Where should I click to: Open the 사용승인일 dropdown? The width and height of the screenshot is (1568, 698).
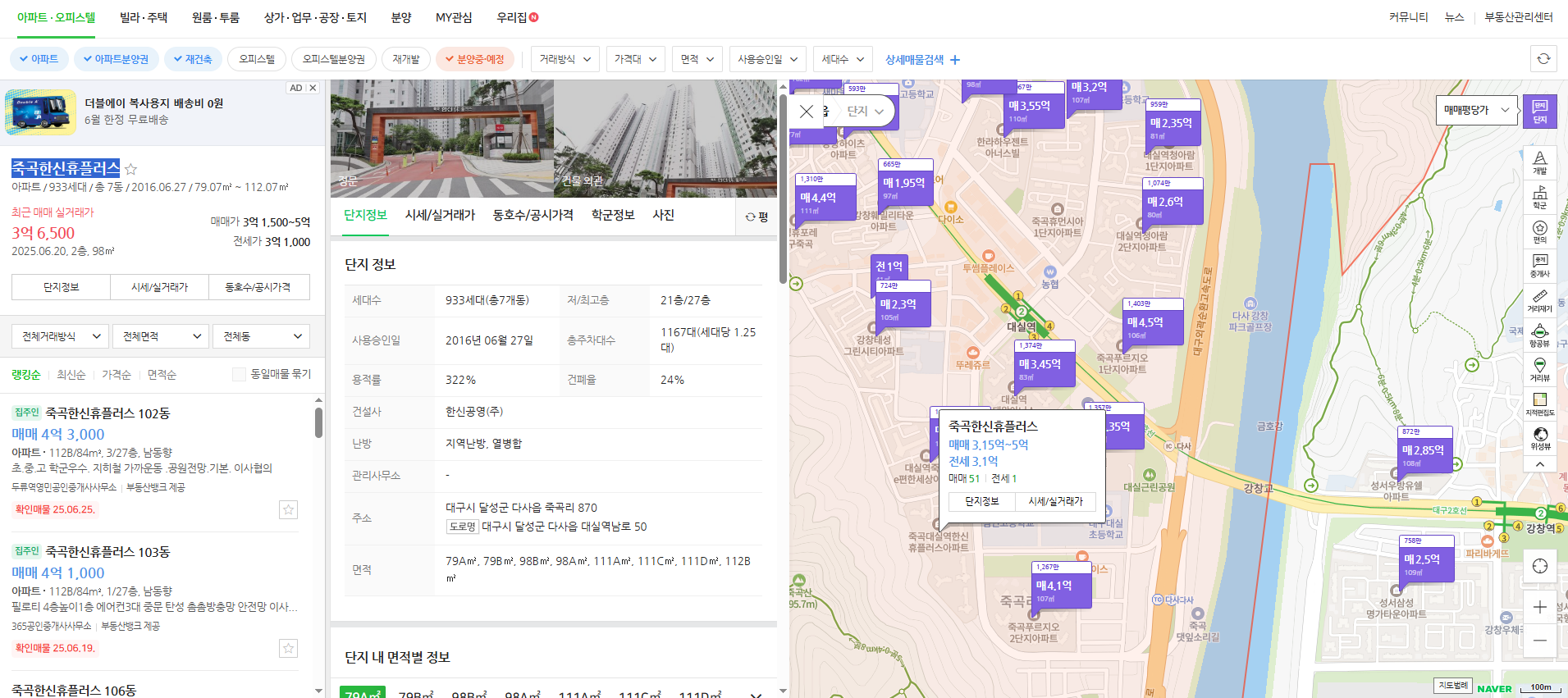tap(768, 59)
